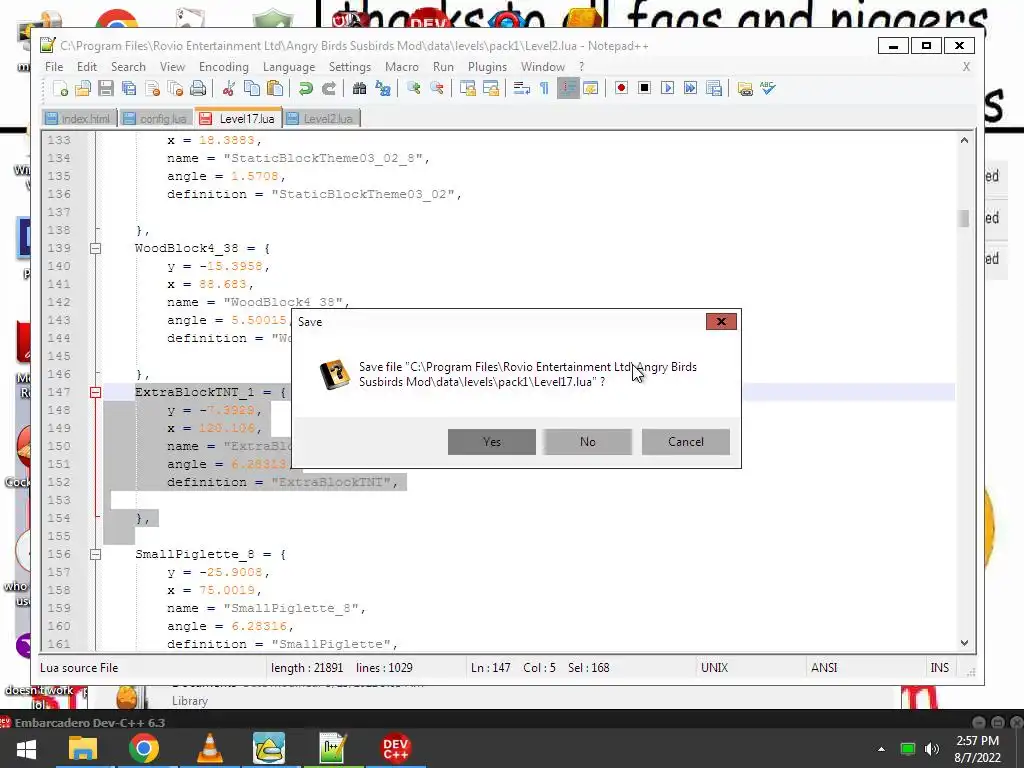Click the vertical scrollbar thumb
Image resolution: width=1024 pixels, height=768 pixels.
click(x=965, y=219)
